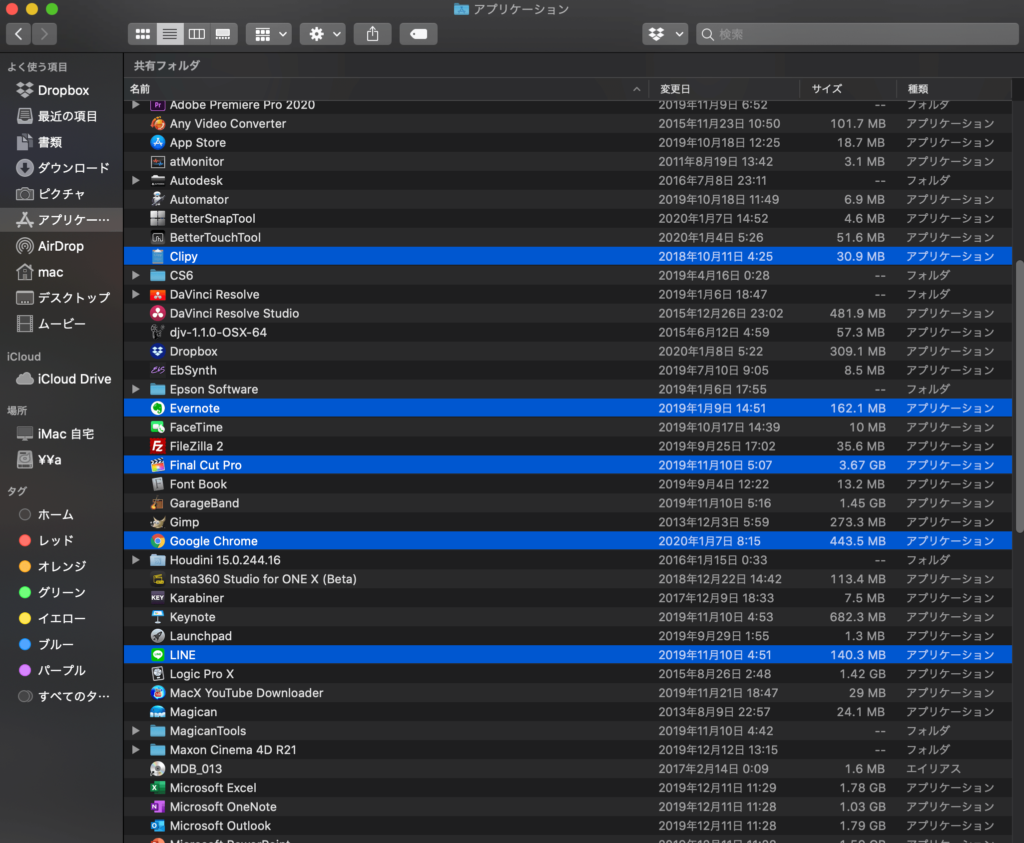Select the Microsoft Excel app icon
This screenshot has height=843, width=1024.
(x=157, y=788)
